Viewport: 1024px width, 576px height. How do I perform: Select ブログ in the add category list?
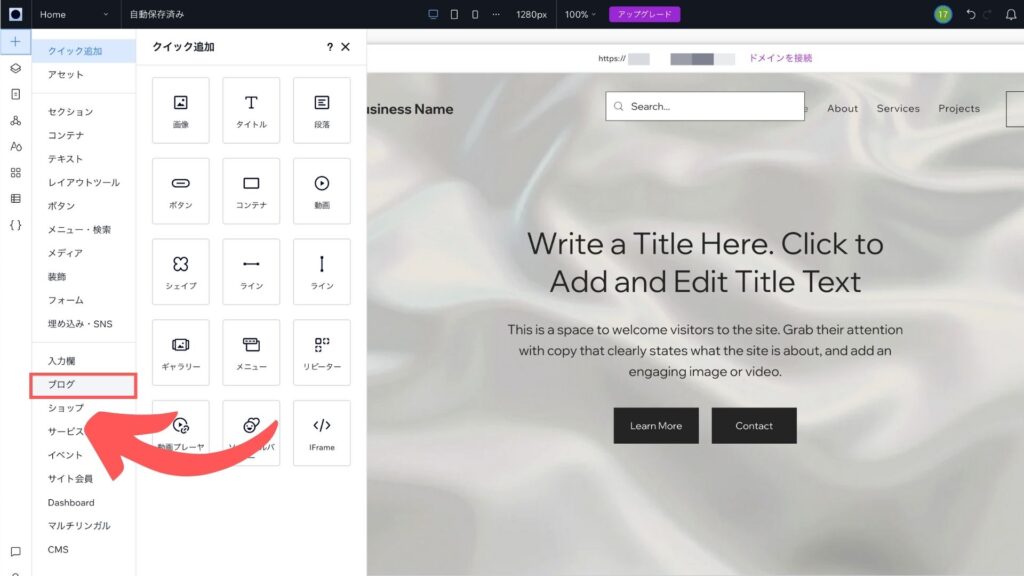tap(83, 385)
